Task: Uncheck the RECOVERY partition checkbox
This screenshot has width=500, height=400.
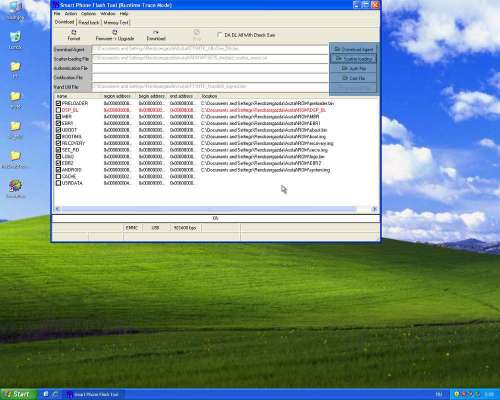Action: click(58, 143)
